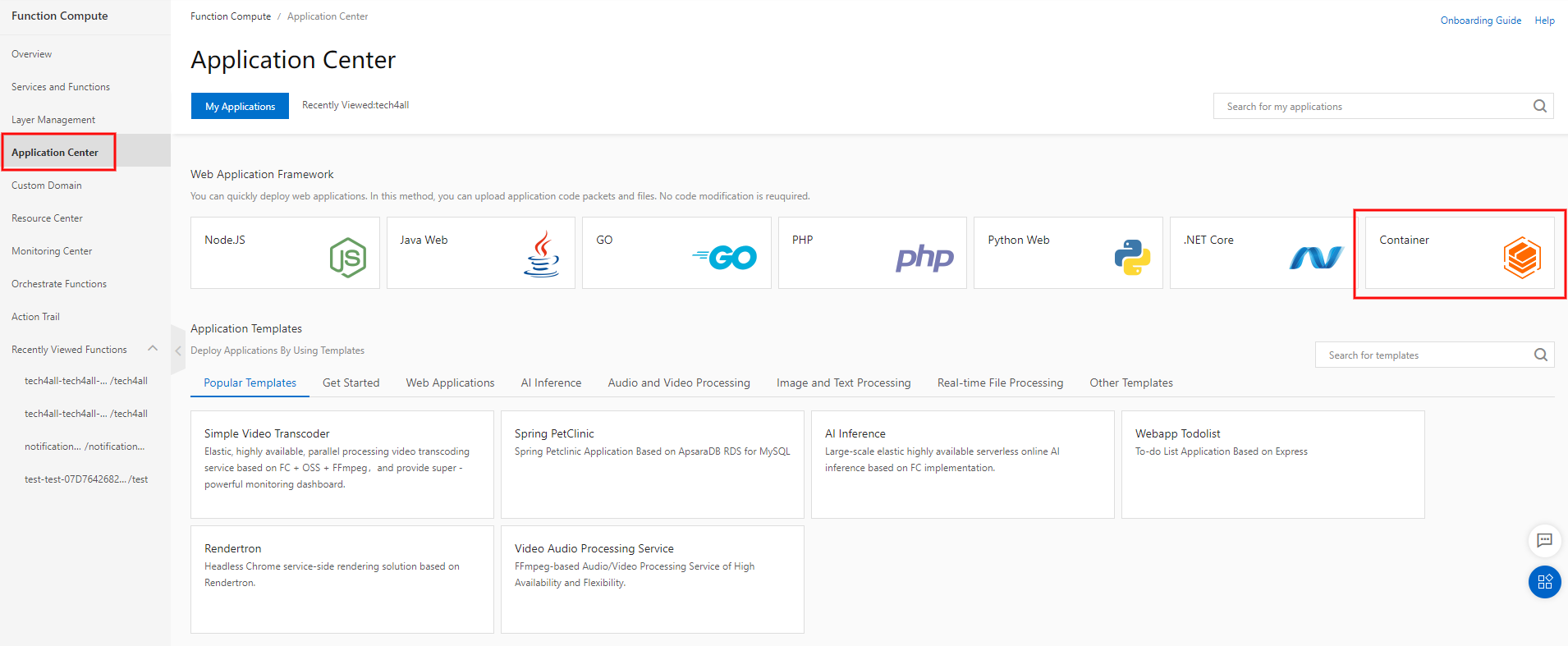1568x646 pixels.
Task: Open AI Inference template card
Action: pos(963,465)
